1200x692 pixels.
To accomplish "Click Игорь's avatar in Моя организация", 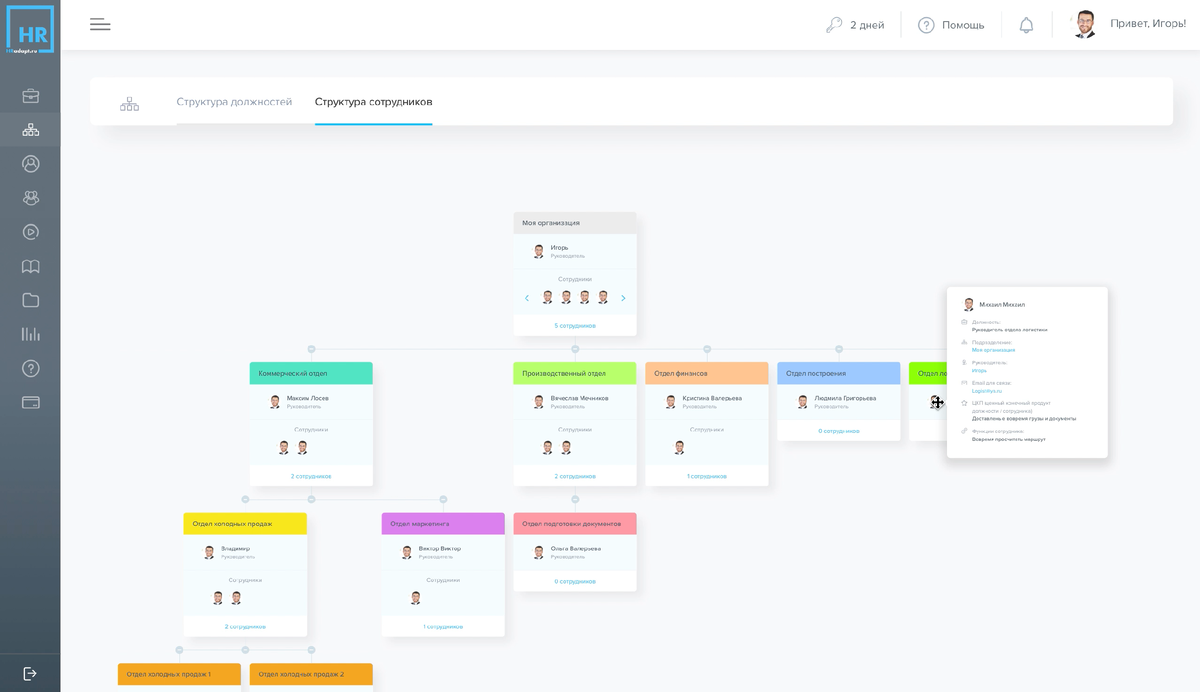I will pos(539,251).
